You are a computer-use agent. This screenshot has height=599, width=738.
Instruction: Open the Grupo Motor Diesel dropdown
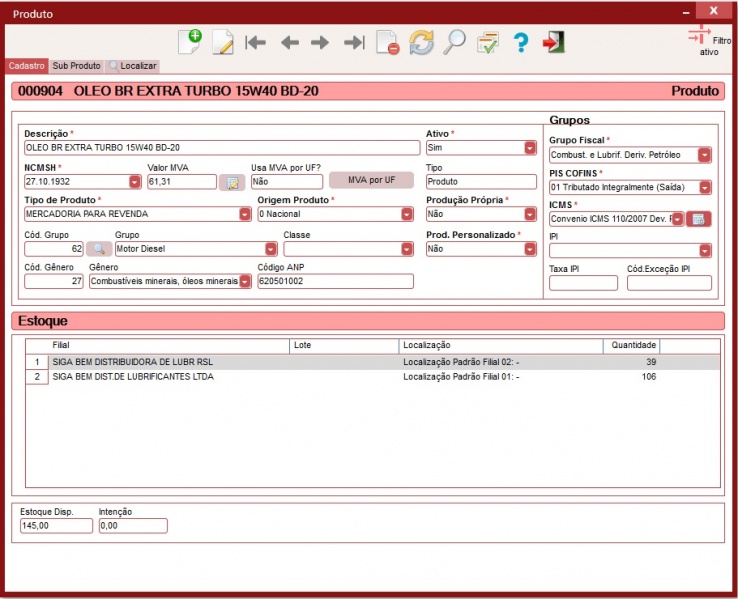(x=271, y=249)
